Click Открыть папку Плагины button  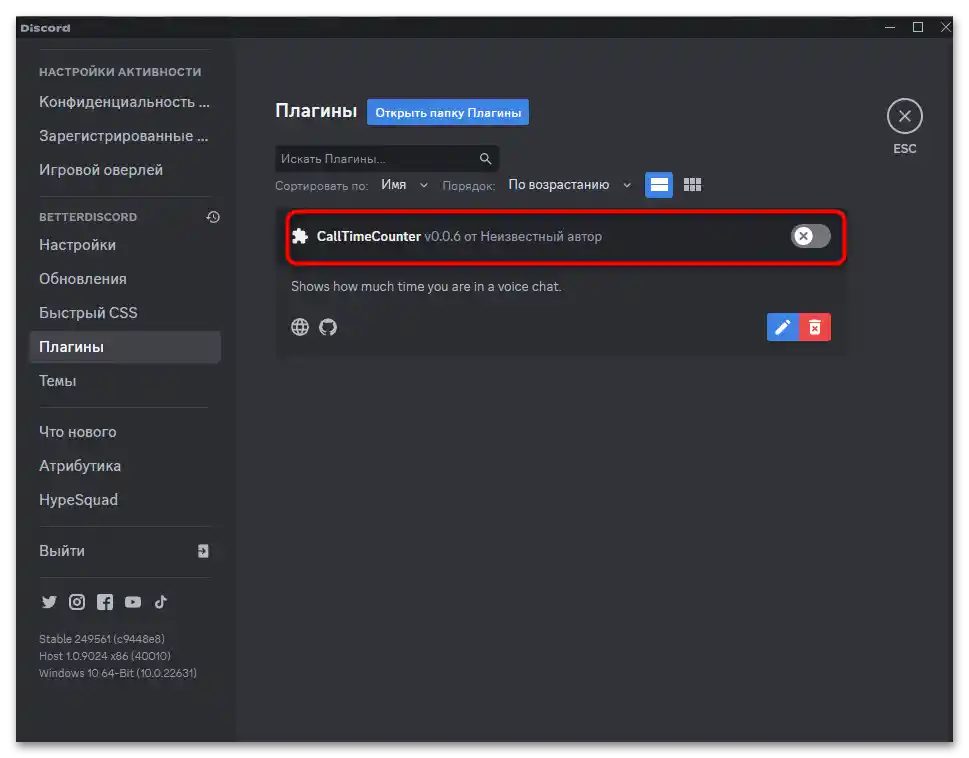(448, 112)
